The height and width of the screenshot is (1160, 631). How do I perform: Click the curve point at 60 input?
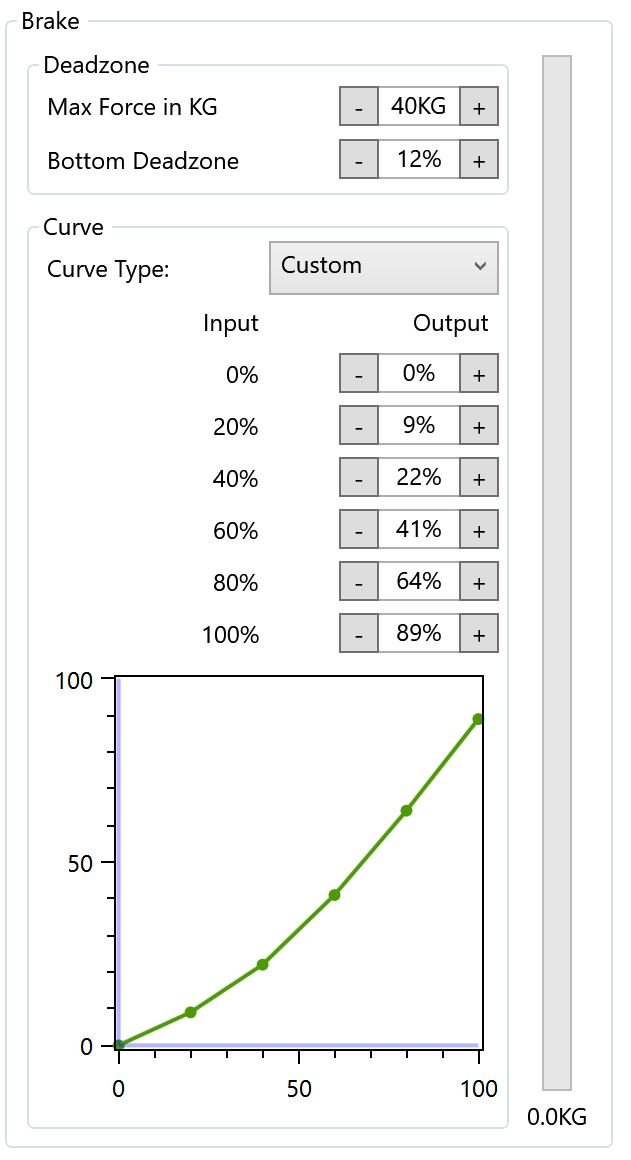point(334,895)
